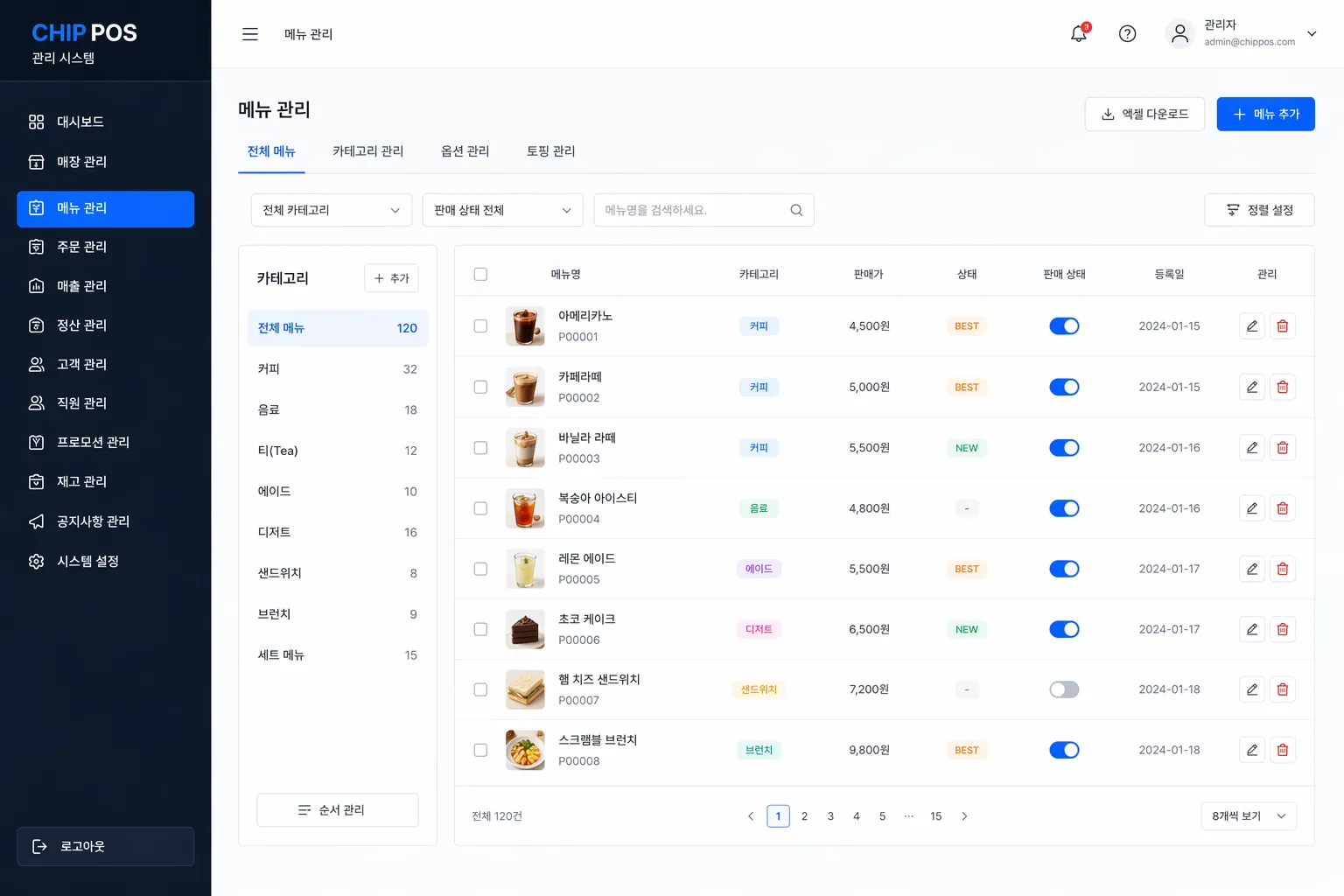The height and width of the screenshot is (896, 1344).
Task: Open the 정렬 설정 sort options
Action: point(1259,210)
